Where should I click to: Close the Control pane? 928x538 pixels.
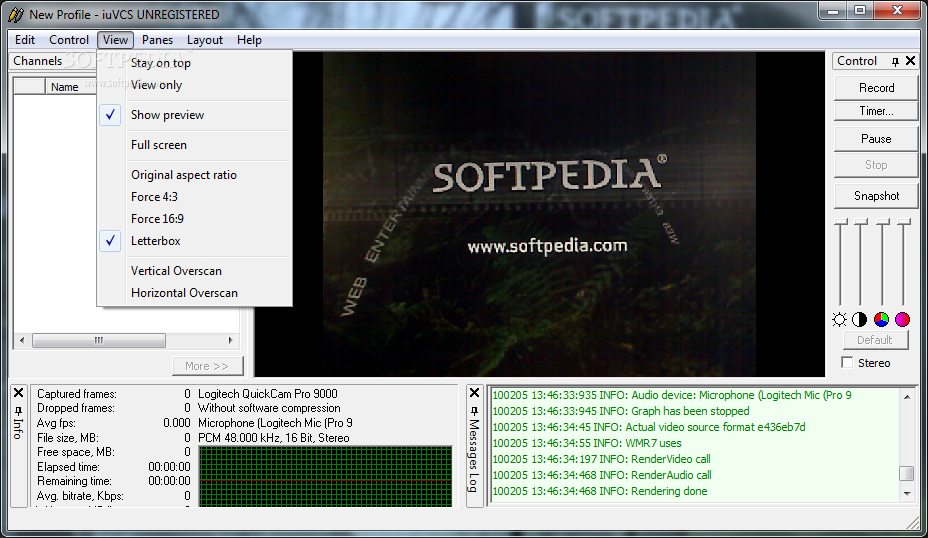(911, 60)
